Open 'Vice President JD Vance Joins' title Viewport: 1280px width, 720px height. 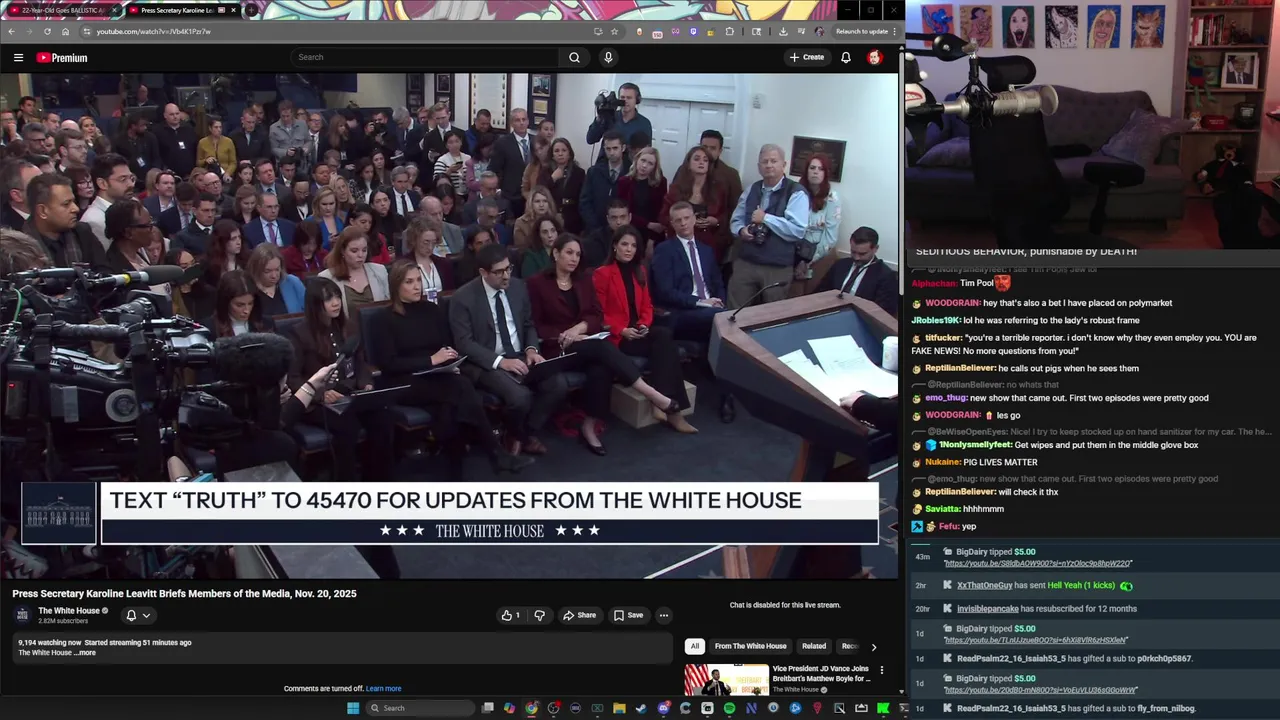821,673
